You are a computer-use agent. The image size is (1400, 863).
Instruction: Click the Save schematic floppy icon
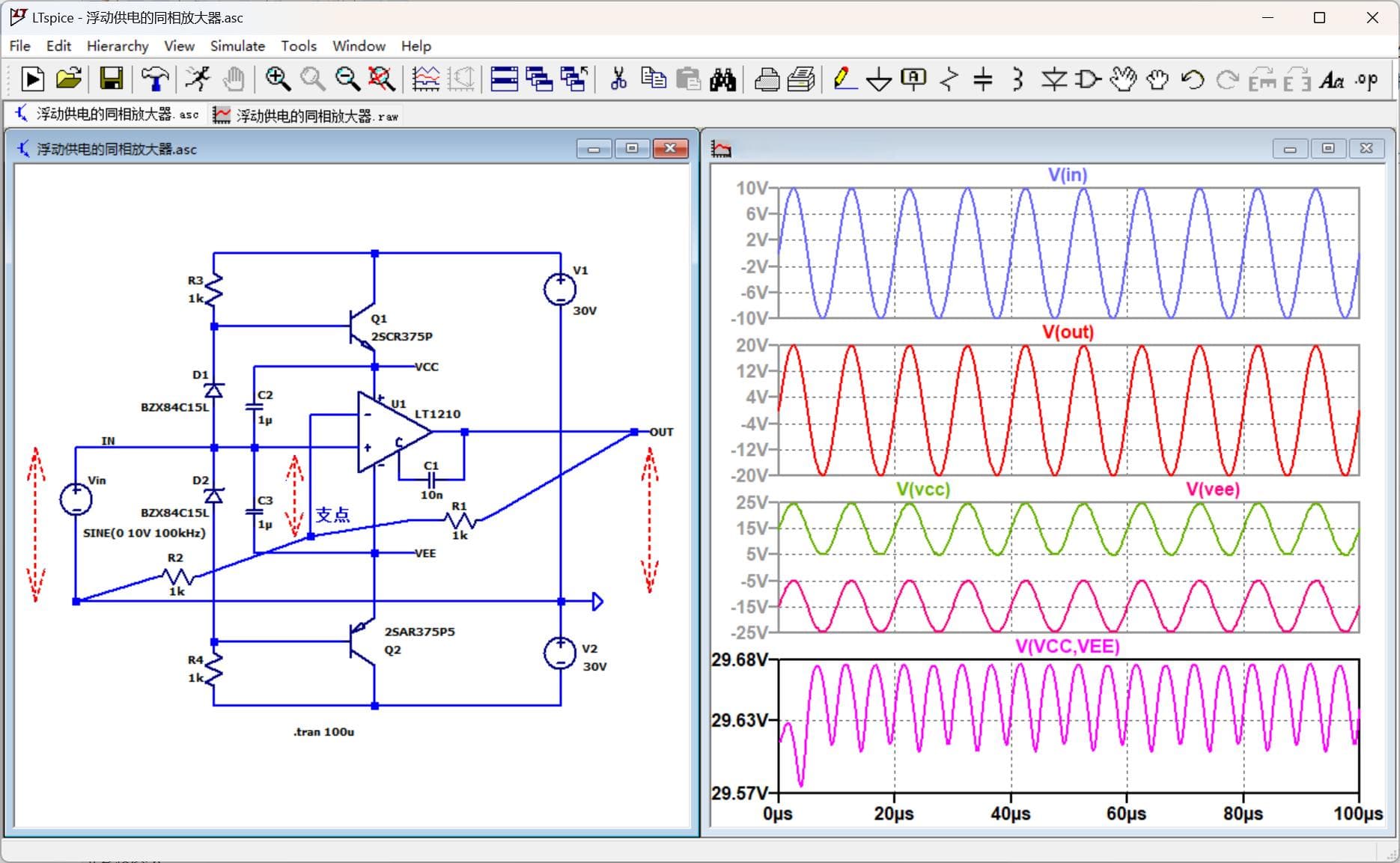[112, 79]
